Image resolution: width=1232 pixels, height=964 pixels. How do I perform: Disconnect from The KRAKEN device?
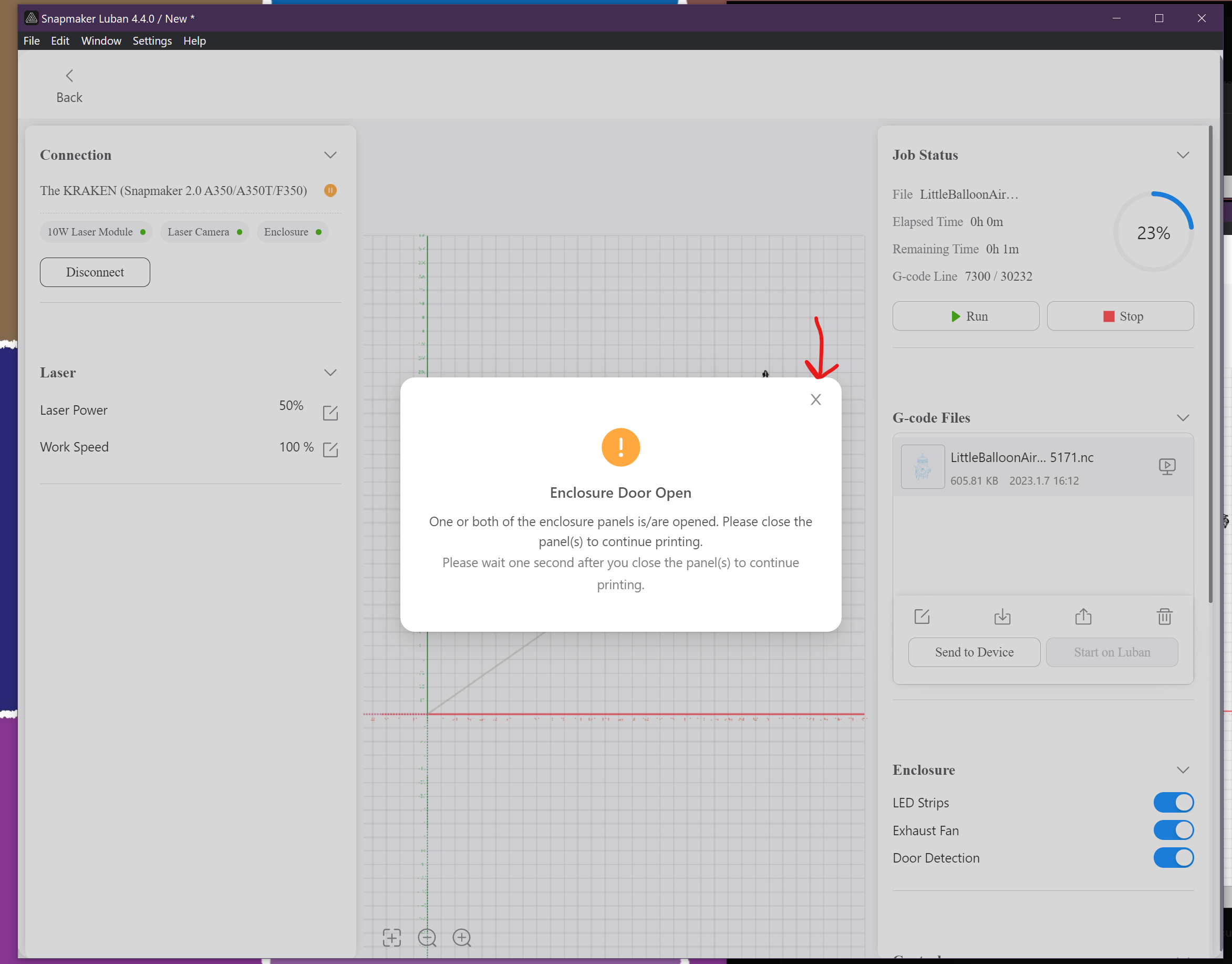[x=94, y=272]
